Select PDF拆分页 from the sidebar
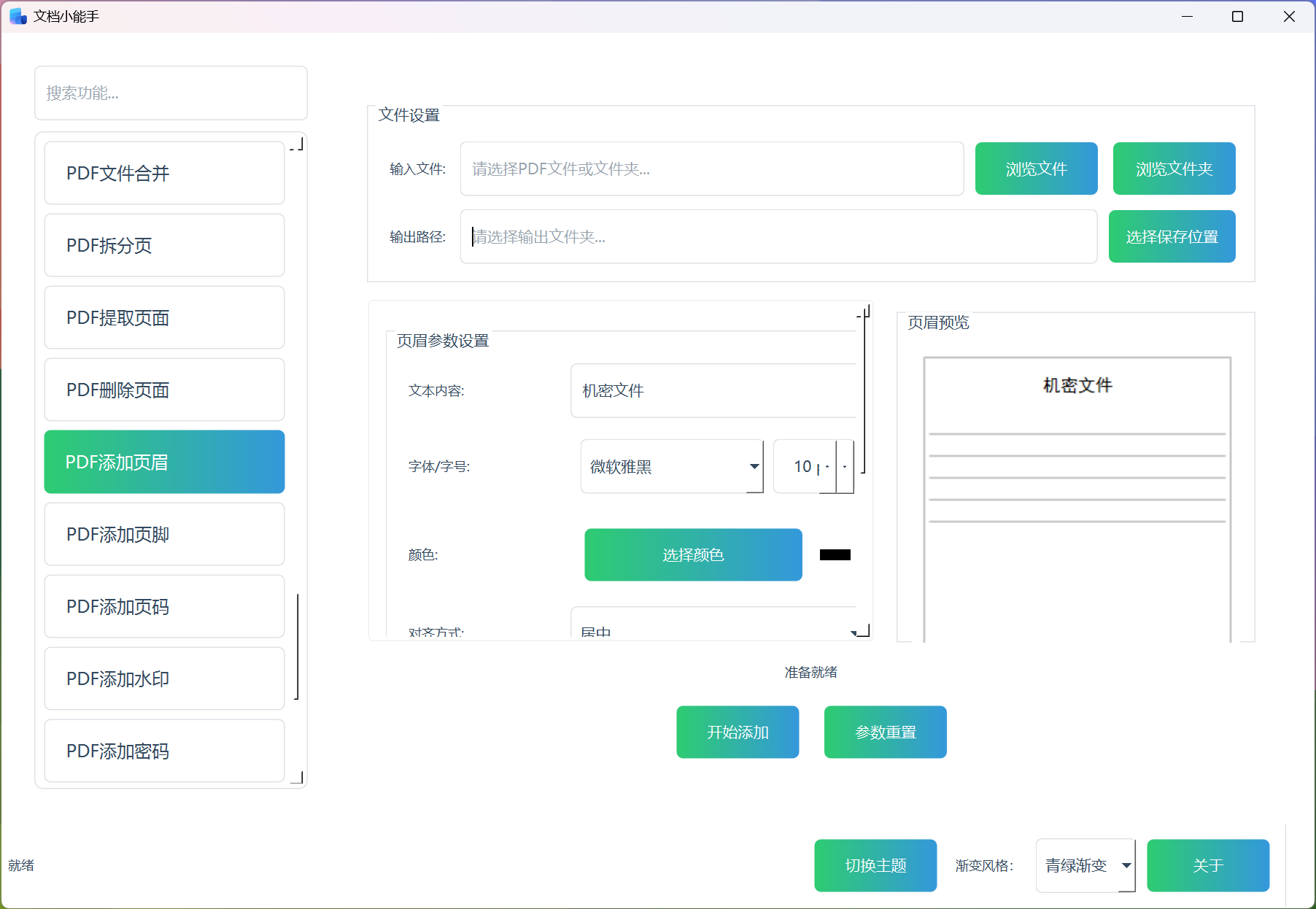Image resolution: width=1316 pixels, height=909 pixels. click(x=164, y=245)
